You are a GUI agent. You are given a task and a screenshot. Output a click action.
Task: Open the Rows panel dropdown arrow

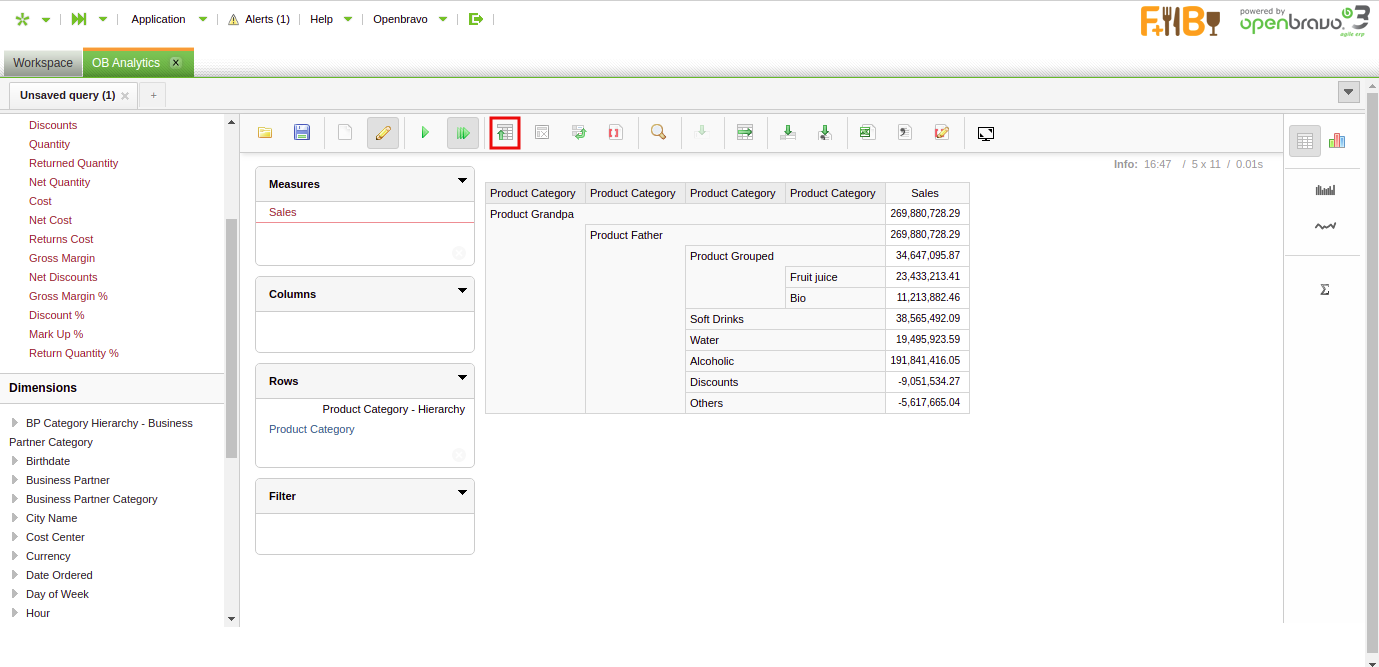tap(462, 378)
